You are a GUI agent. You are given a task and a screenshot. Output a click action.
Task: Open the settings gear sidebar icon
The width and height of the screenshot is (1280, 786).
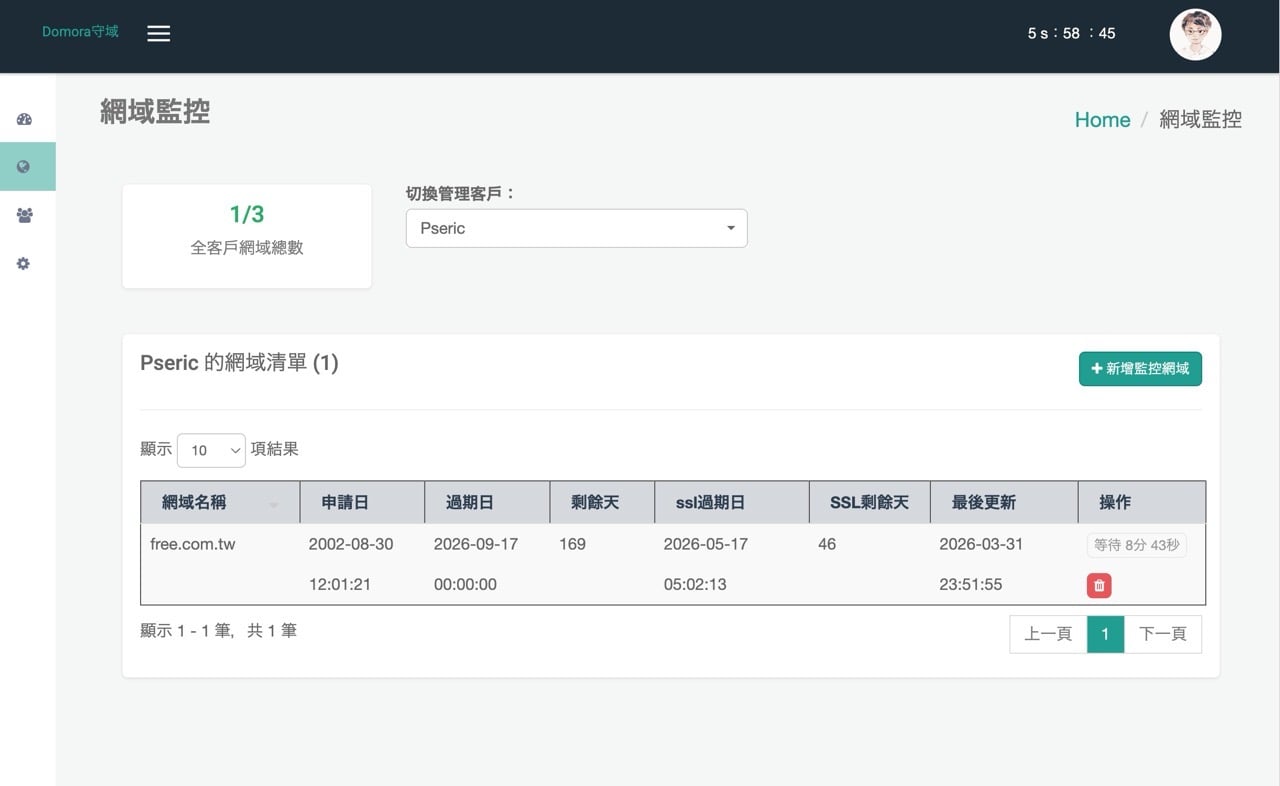(24, 264)
